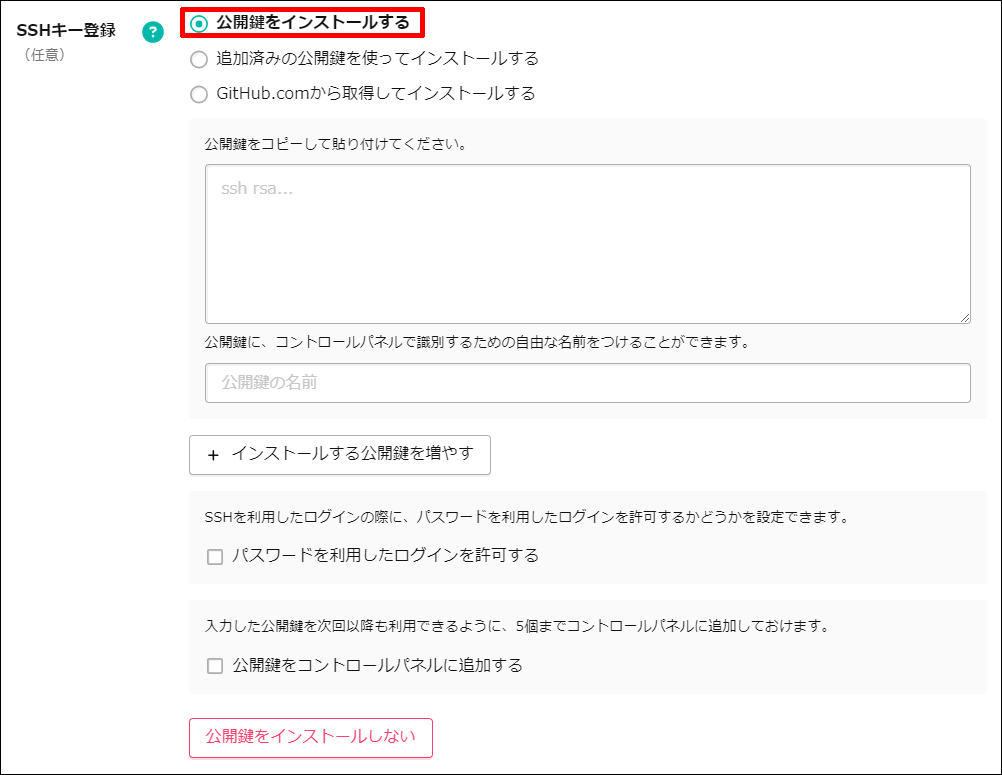The width and height of the screenshot is (1002, 775).
Task: Choose 追加済みの公開鍵を使ってインストールする
Action: point(198,60)
